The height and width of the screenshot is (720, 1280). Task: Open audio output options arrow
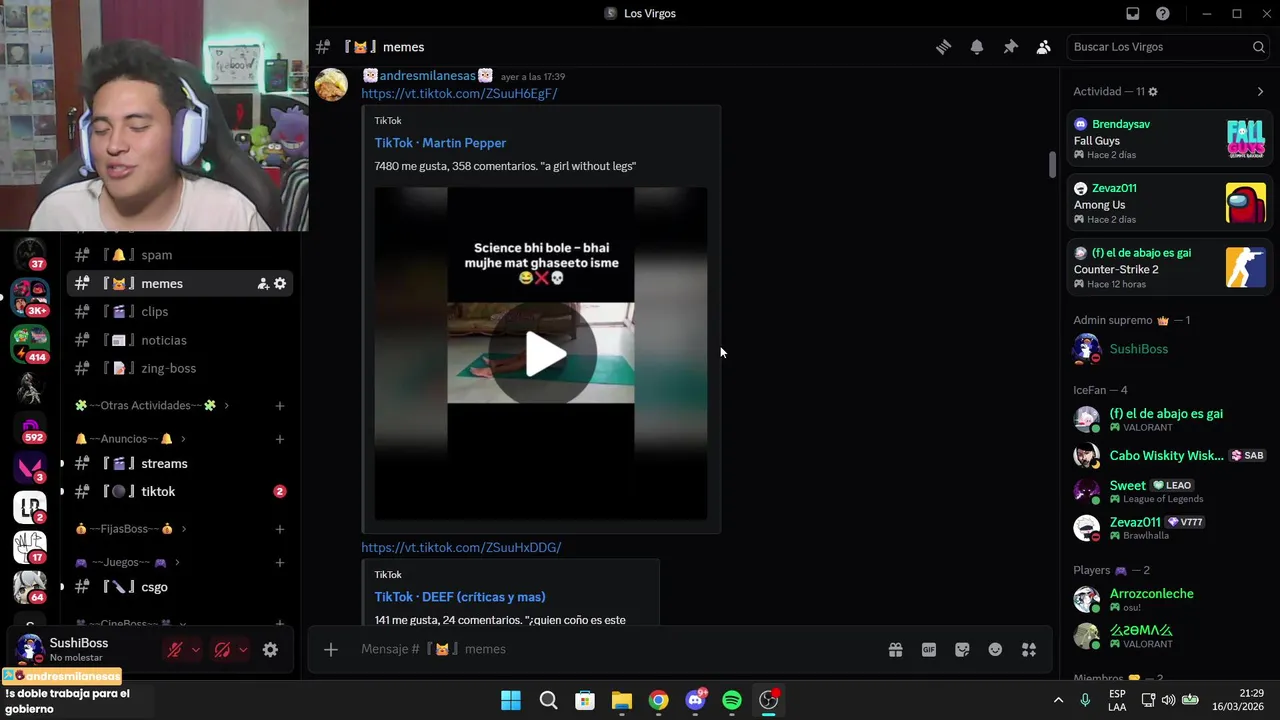[x=243, y=650]
